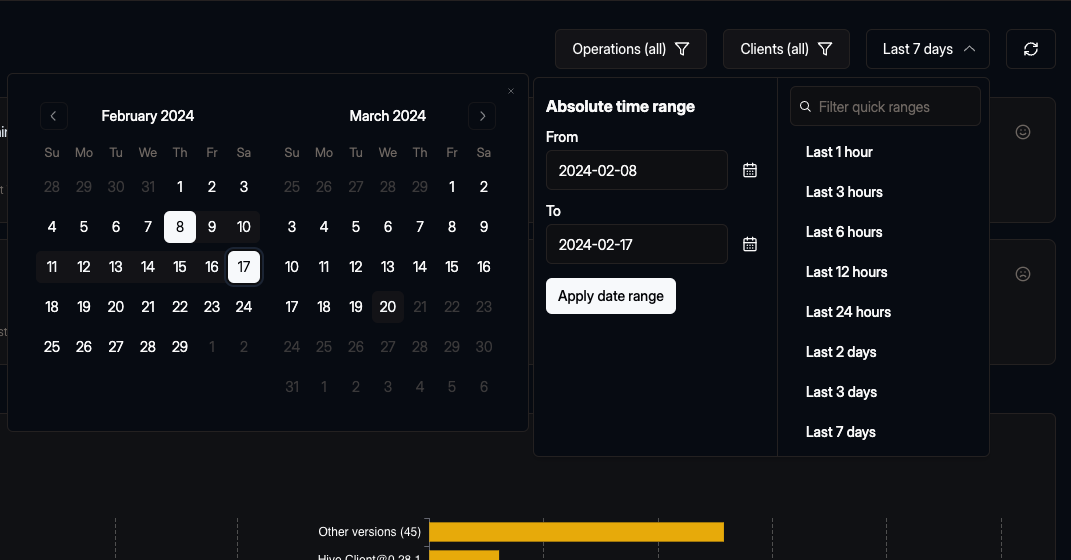Close the calendar popup with X
This screenshot has height=560, width=1071.
tap(511, 91)
